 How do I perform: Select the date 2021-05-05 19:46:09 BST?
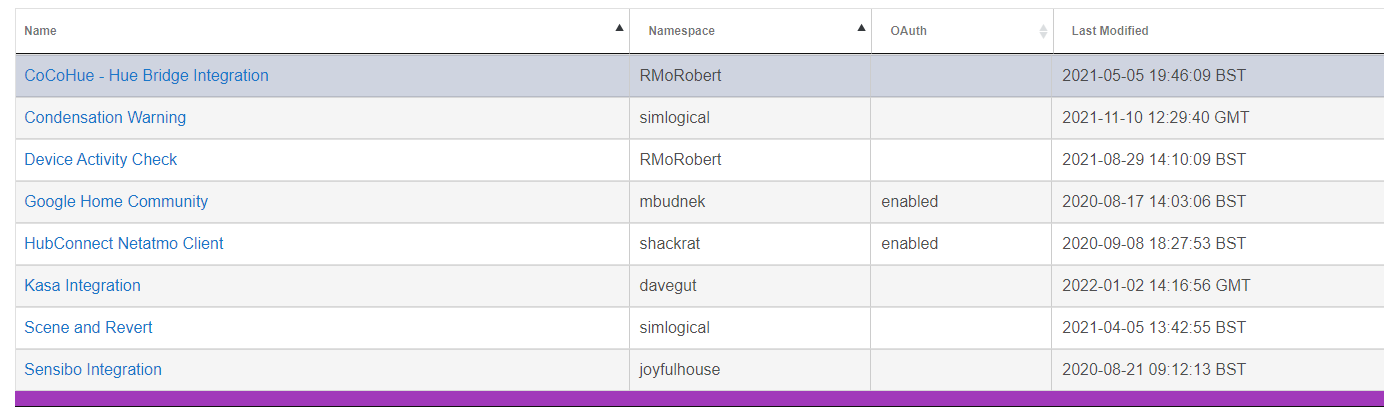click(x=1154, y=76)
